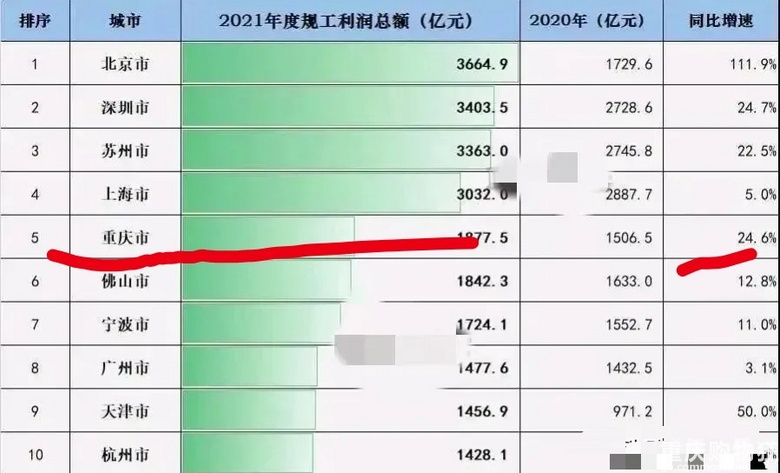Select the 上海市 city cell
This screenshot has height=473, width=780.
tap(125, 194)
